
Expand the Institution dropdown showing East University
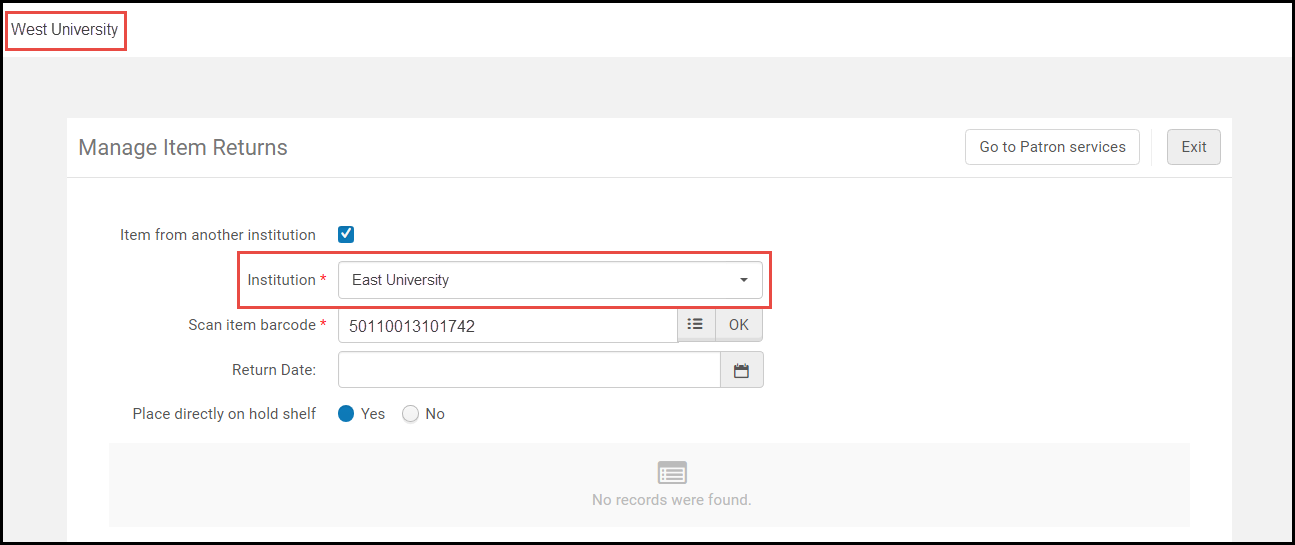tap(550, 280)
